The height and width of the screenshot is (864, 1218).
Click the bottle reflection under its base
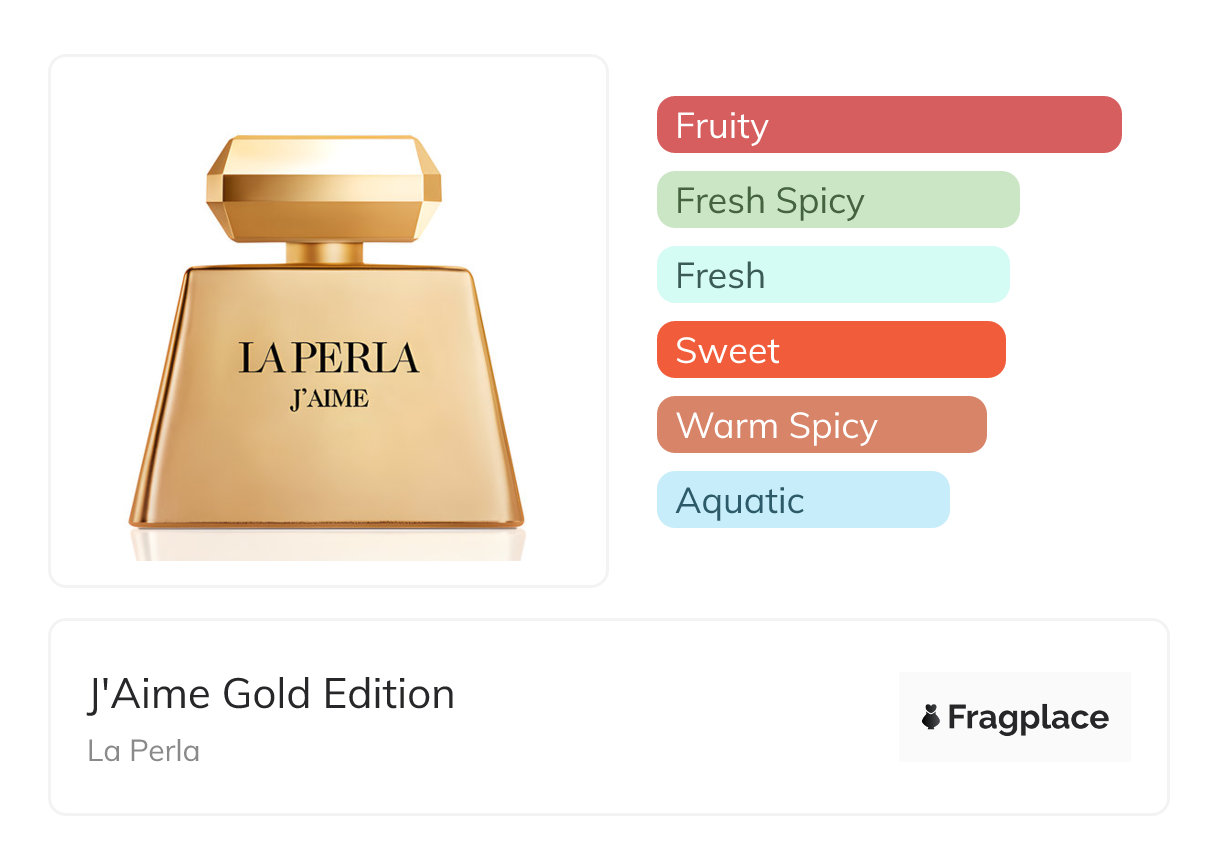click(327, 543)
